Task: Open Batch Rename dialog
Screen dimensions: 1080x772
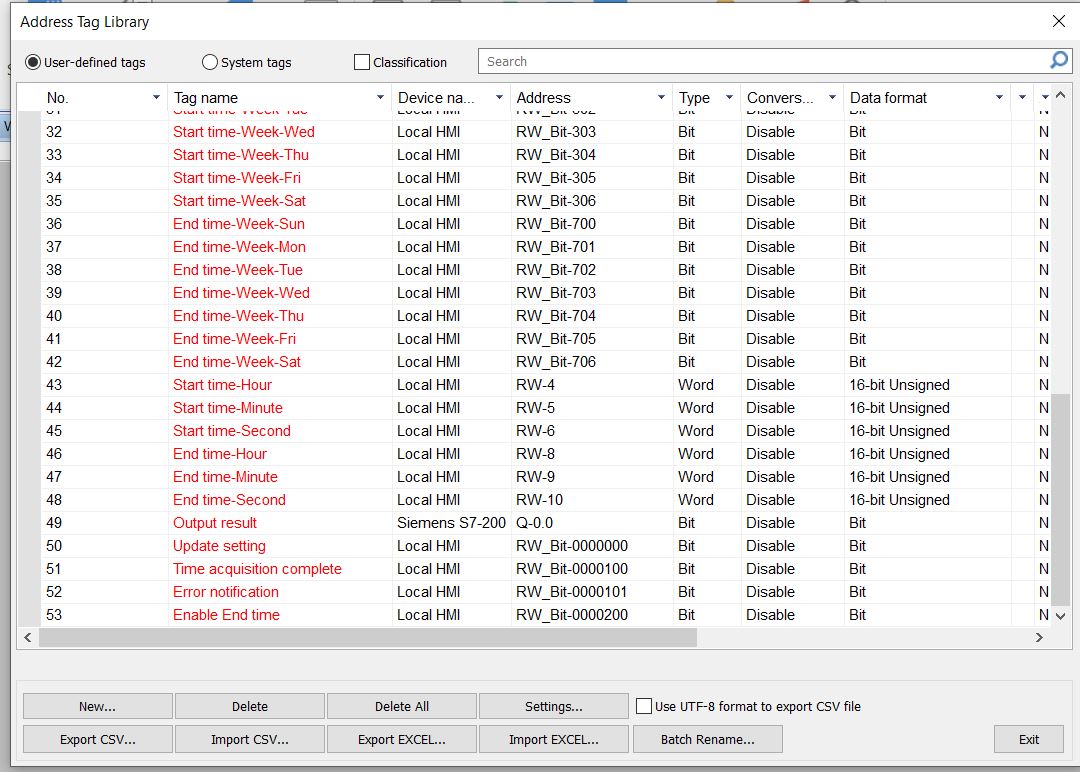Action: [707, 740]
